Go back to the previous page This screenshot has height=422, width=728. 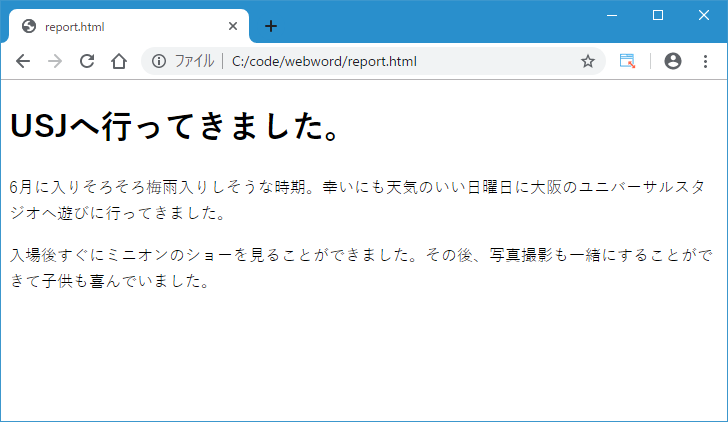click(23, 61)
